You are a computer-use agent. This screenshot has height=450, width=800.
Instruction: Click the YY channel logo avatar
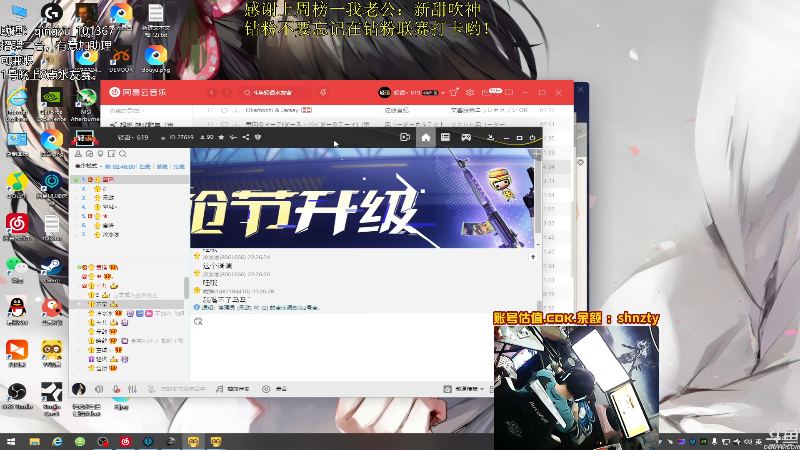[x=85, y=138]
